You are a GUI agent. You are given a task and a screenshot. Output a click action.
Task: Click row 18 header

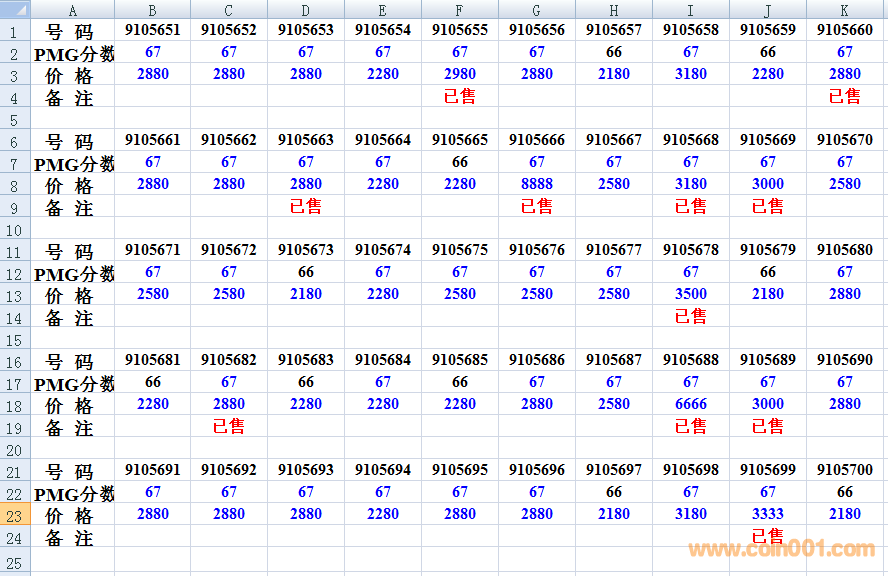click(15, 406)
